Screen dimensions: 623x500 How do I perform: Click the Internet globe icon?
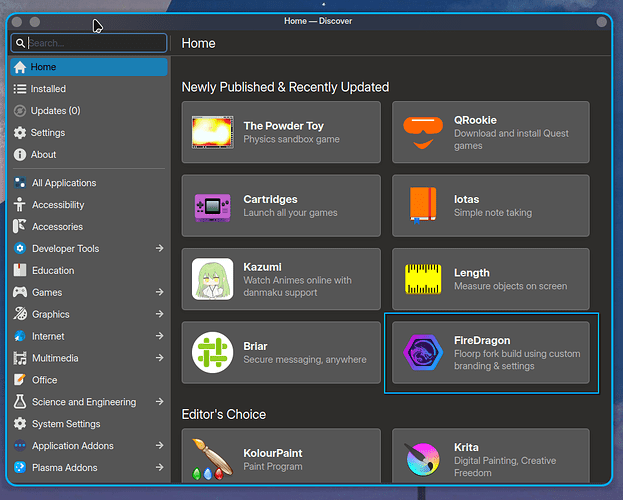coord(20,336)
